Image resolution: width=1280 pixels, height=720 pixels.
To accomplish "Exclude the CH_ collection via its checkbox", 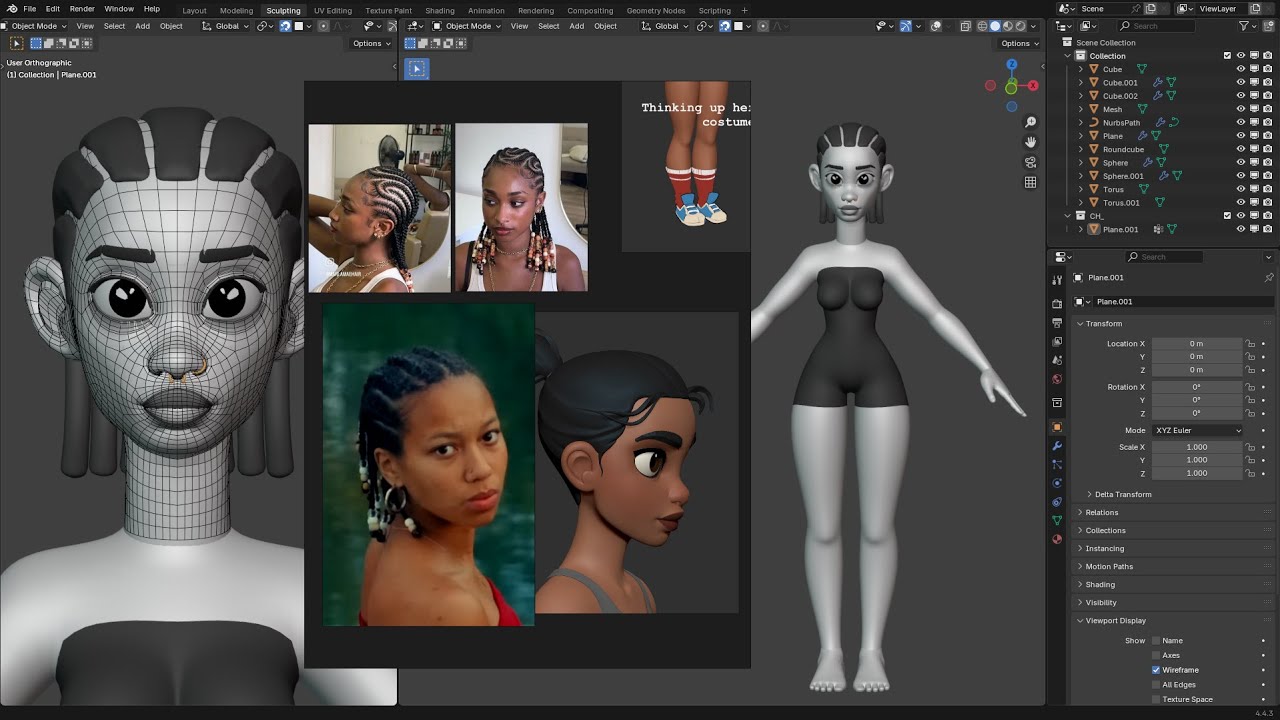I will [x=1227, y=216].
